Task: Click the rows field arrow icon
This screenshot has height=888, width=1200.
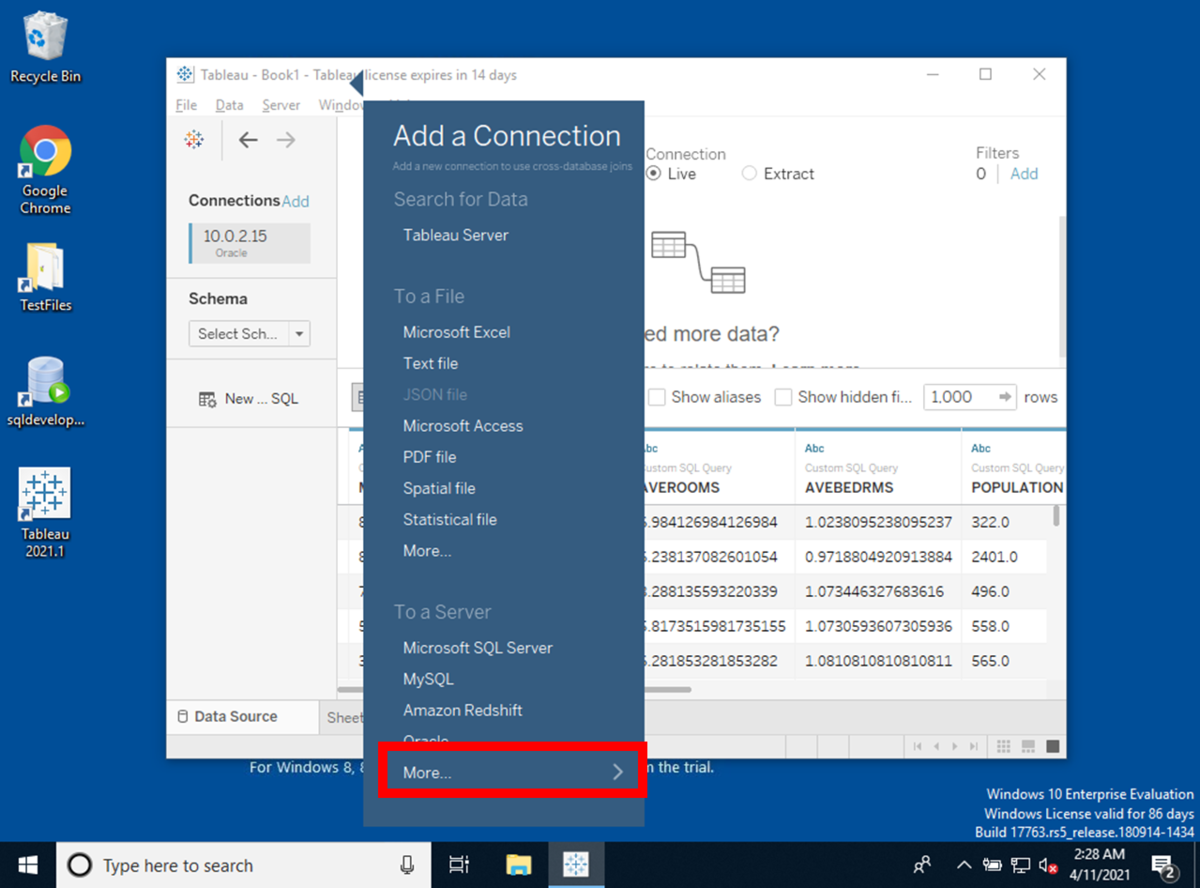Action: point(1005,397)
